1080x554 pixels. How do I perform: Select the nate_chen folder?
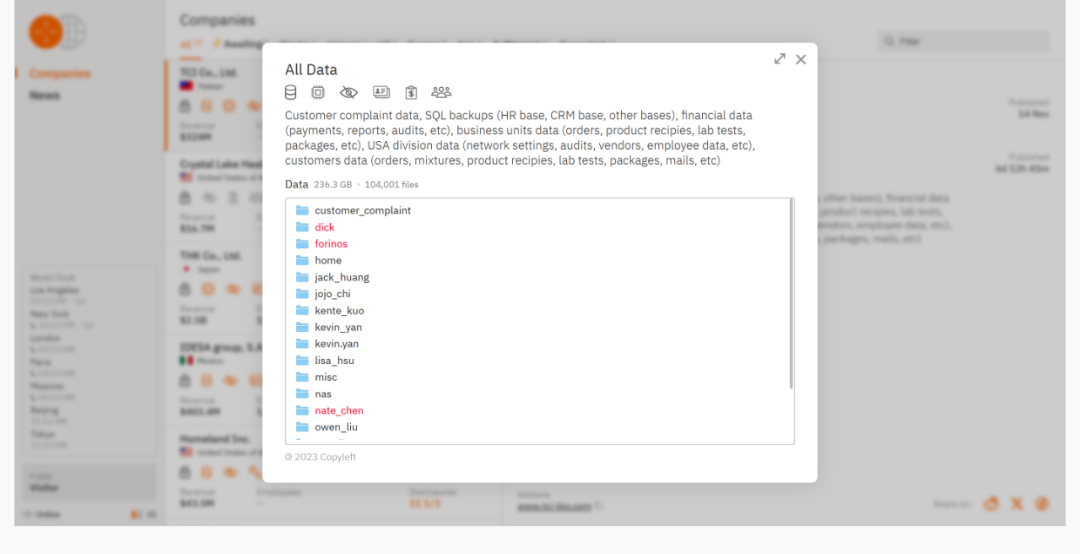click(x=339, y=411)
